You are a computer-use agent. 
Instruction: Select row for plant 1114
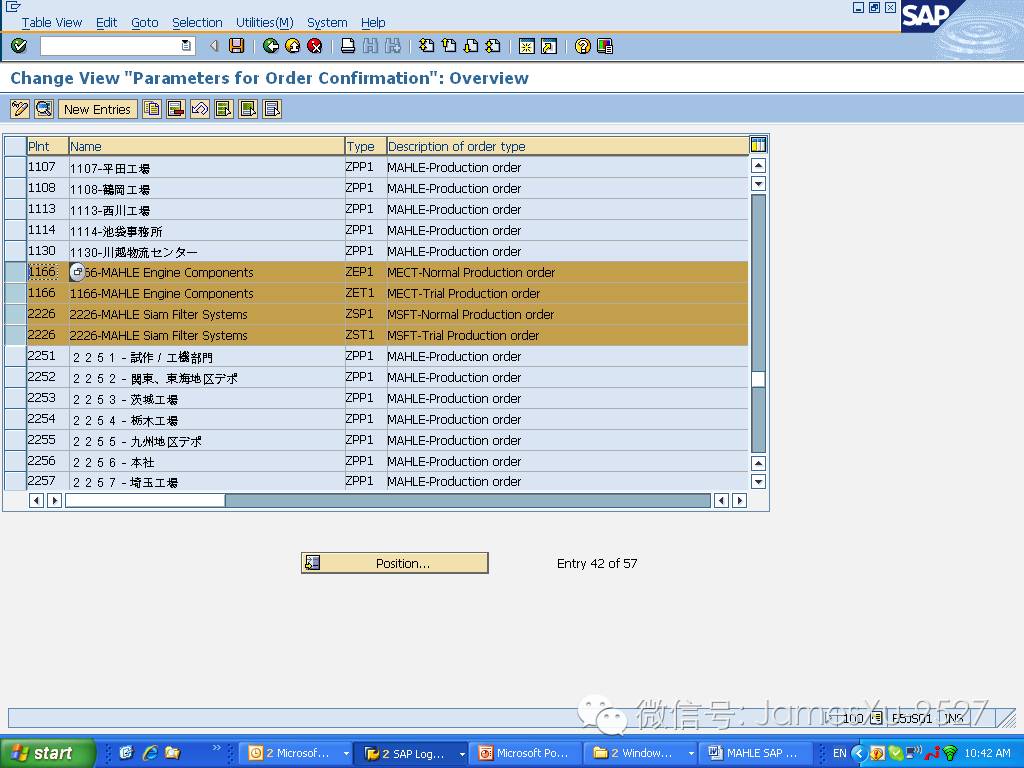(x=15, y=230)
